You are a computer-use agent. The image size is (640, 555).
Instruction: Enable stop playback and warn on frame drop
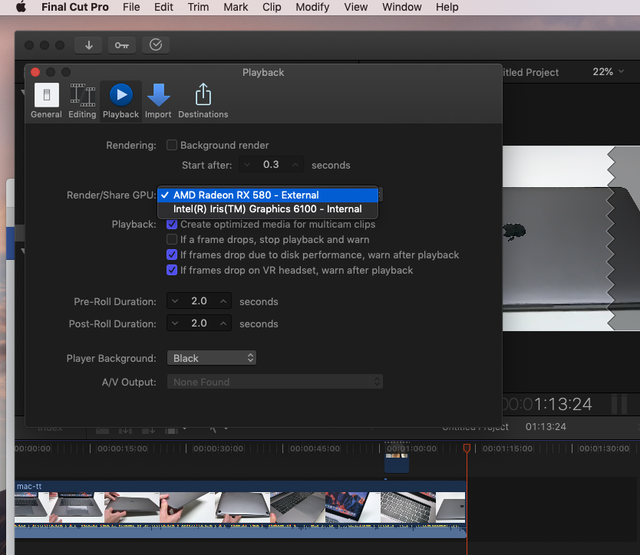(x=172, y=239)
